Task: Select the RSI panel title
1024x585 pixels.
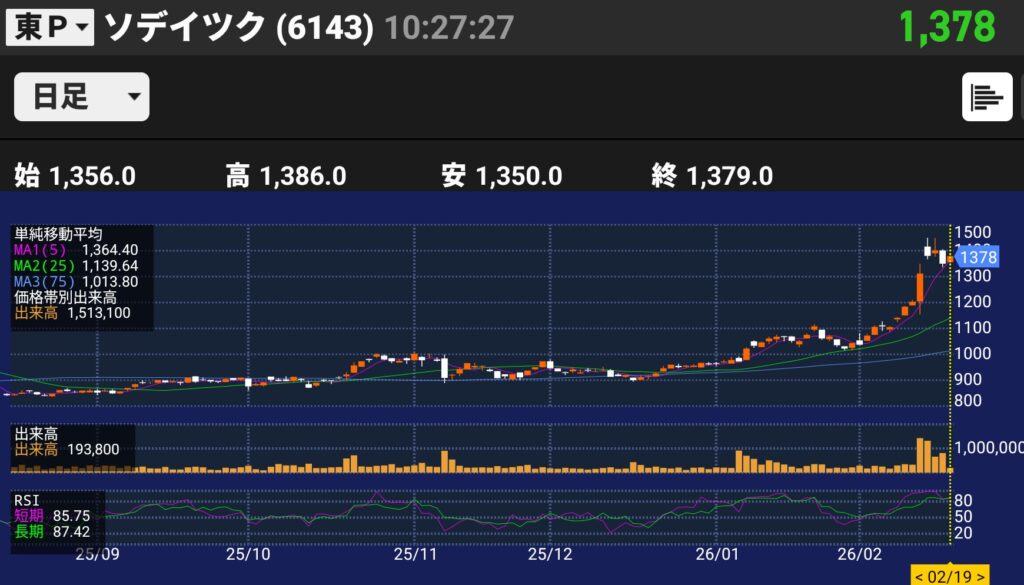Action: [26, 499]
